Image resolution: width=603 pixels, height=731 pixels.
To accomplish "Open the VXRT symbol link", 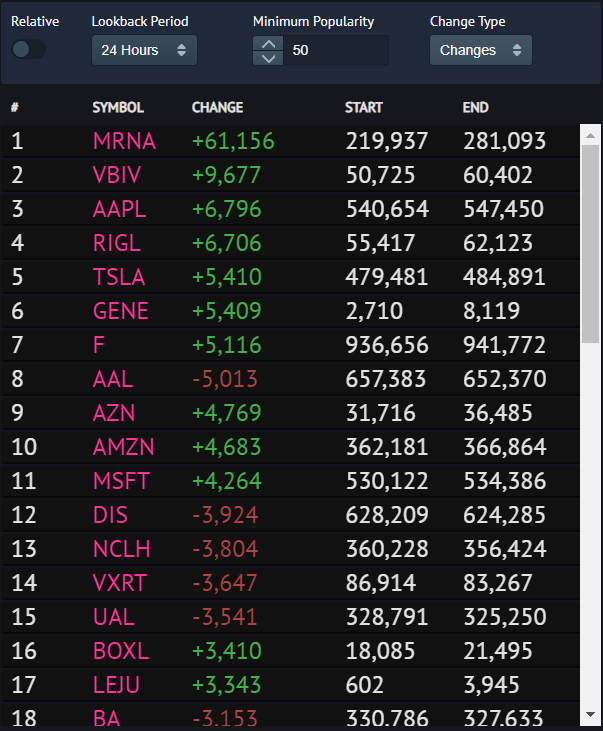I will pyautogui.click(x=120, y=584).
